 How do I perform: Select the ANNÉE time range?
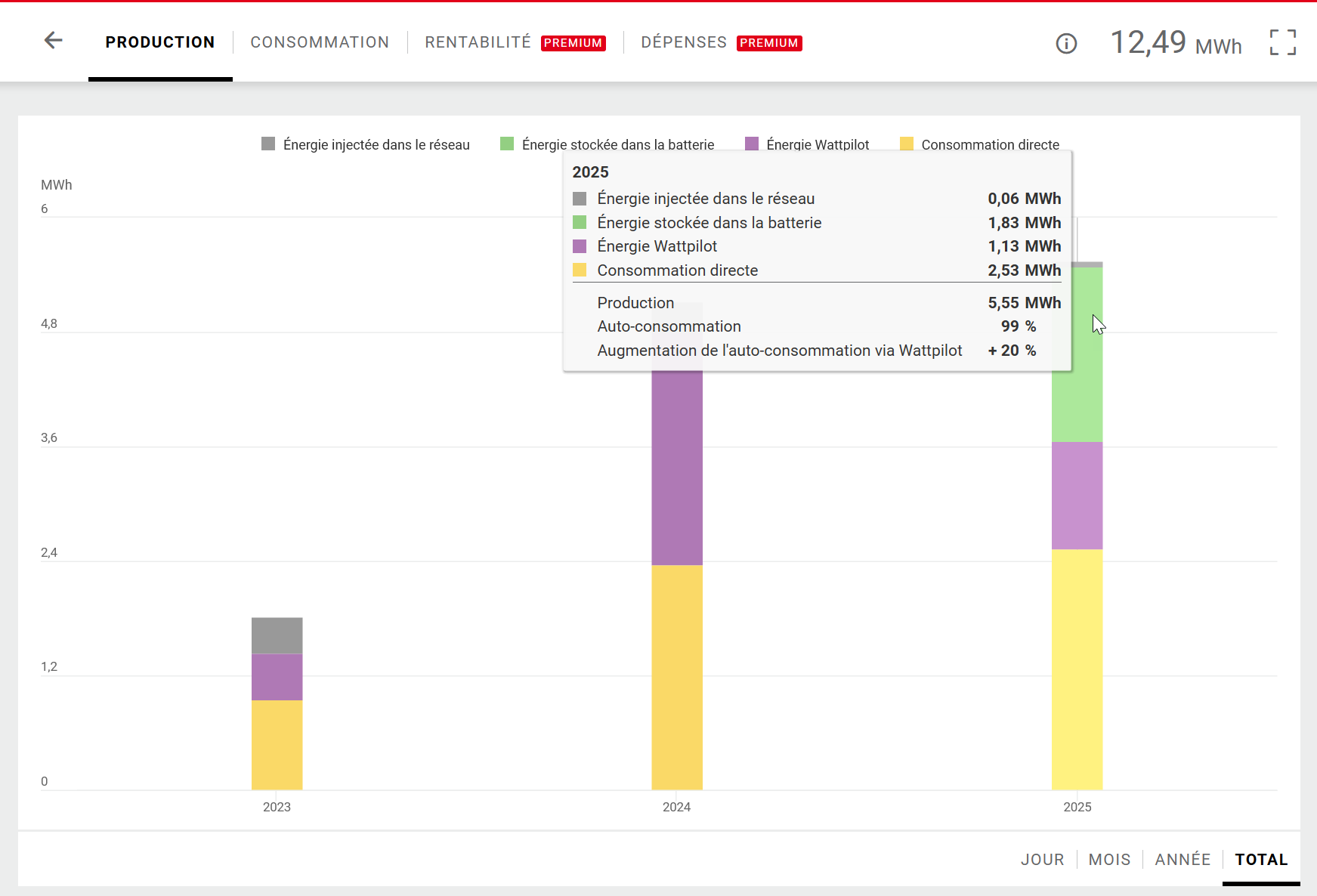(1183, 860)
